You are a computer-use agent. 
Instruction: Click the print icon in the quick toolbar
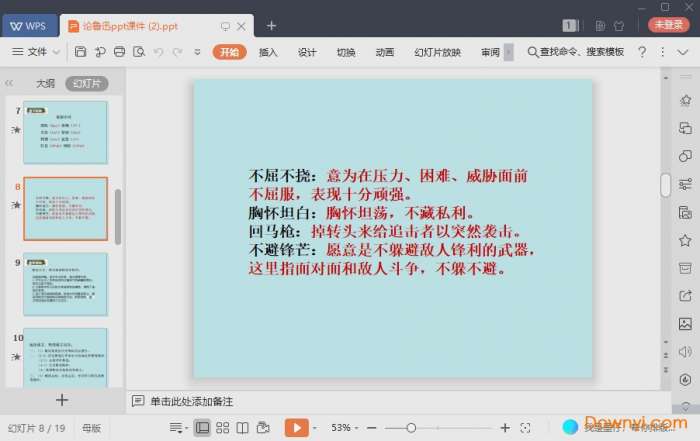pos(119,52)
